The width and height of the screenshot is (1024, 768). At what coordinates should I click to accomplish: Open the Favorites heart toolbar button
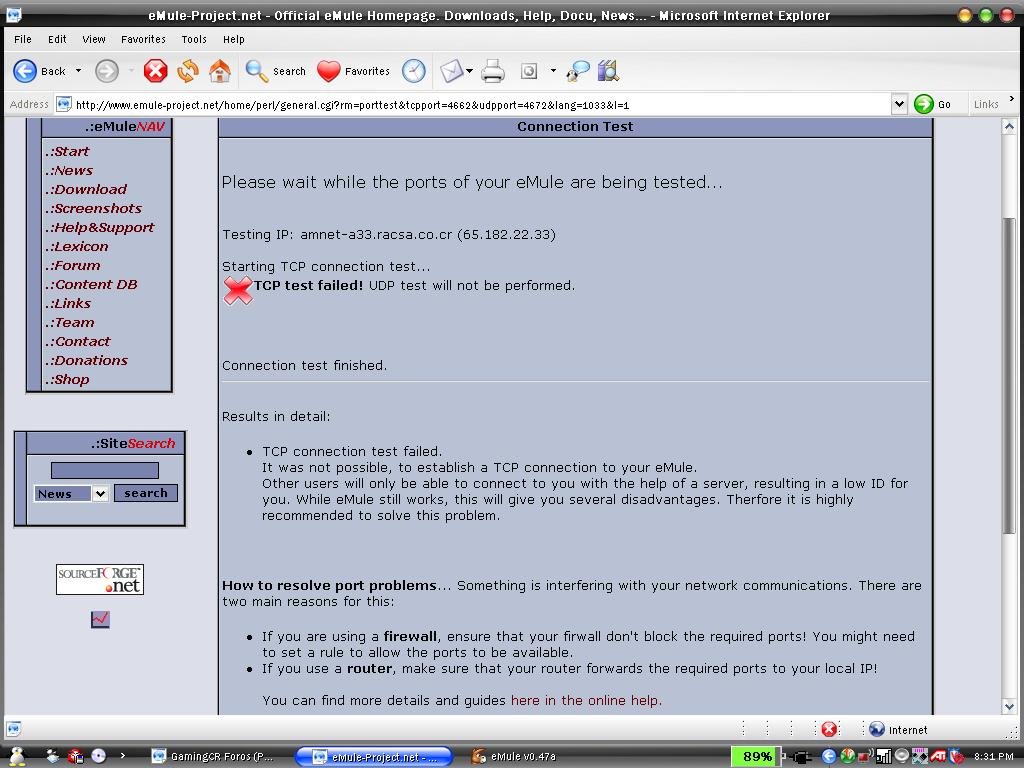353,71
